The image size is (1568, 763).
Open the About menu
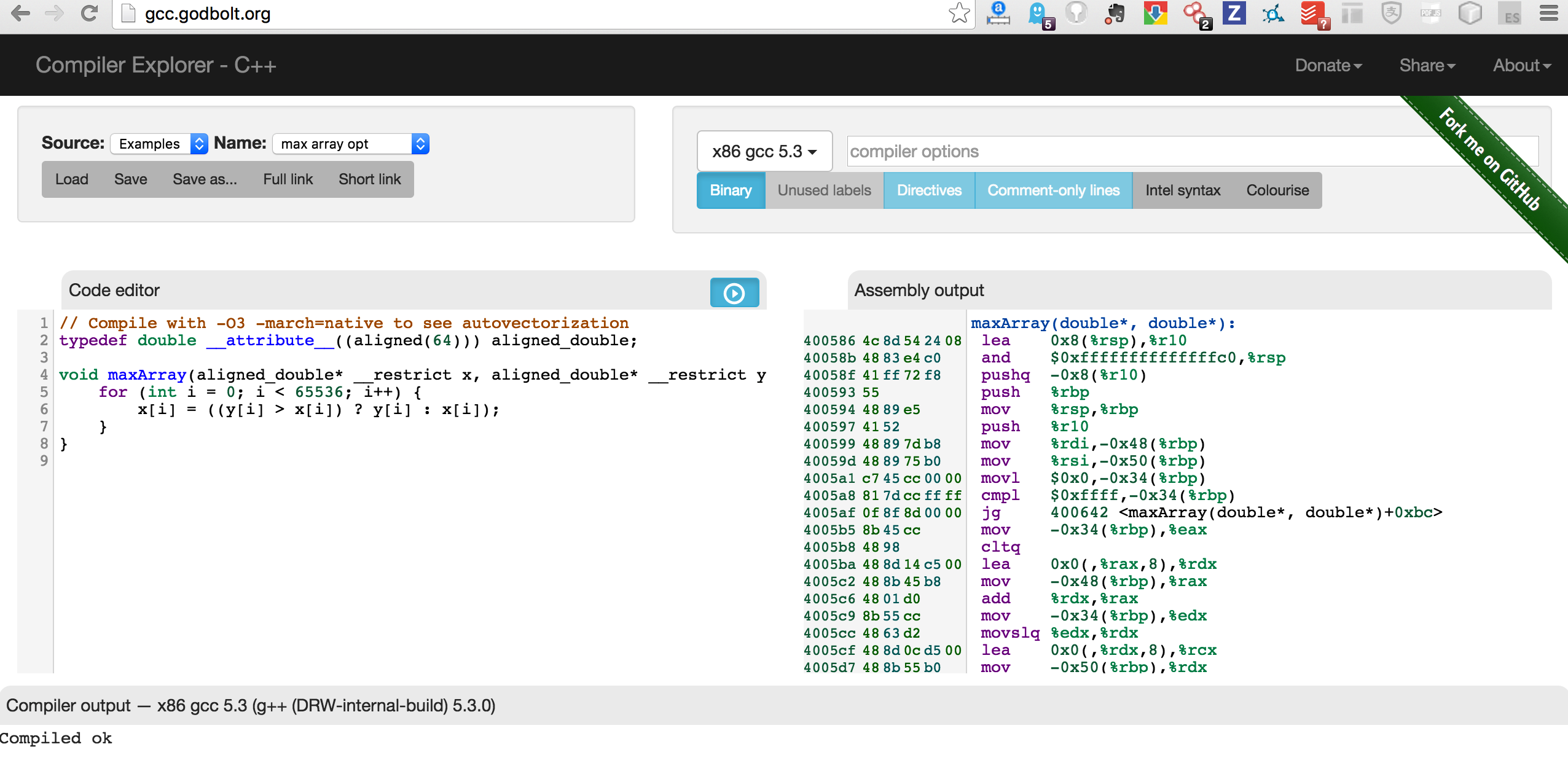click(x=1521, y=65)
